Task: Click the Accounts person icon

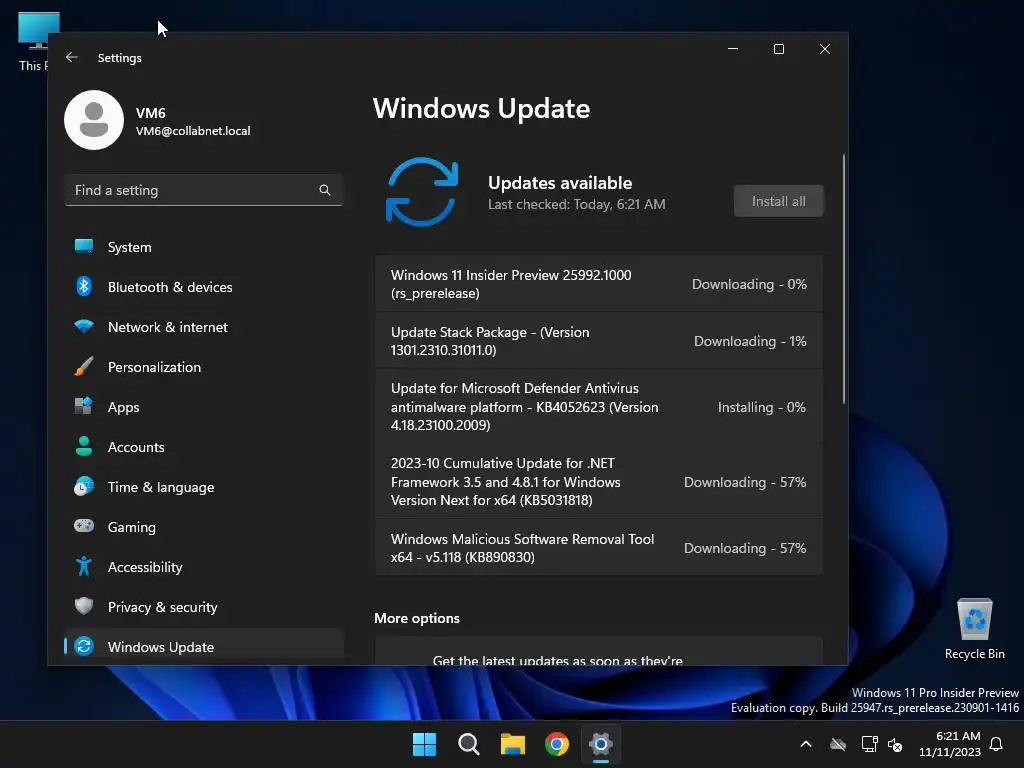Action: 84,446
